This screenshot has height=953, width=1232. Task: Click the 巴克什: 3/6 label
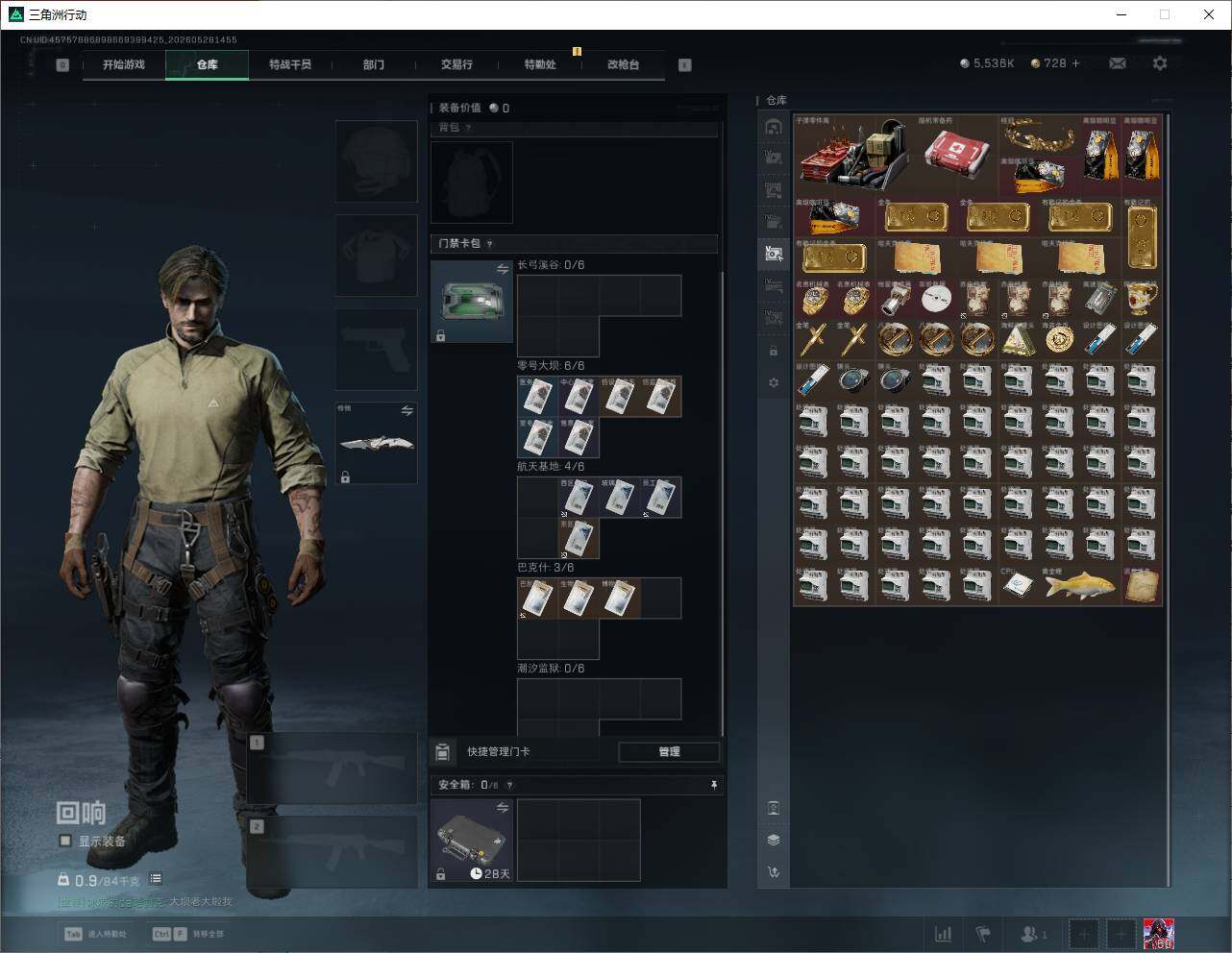click(545, 568)
